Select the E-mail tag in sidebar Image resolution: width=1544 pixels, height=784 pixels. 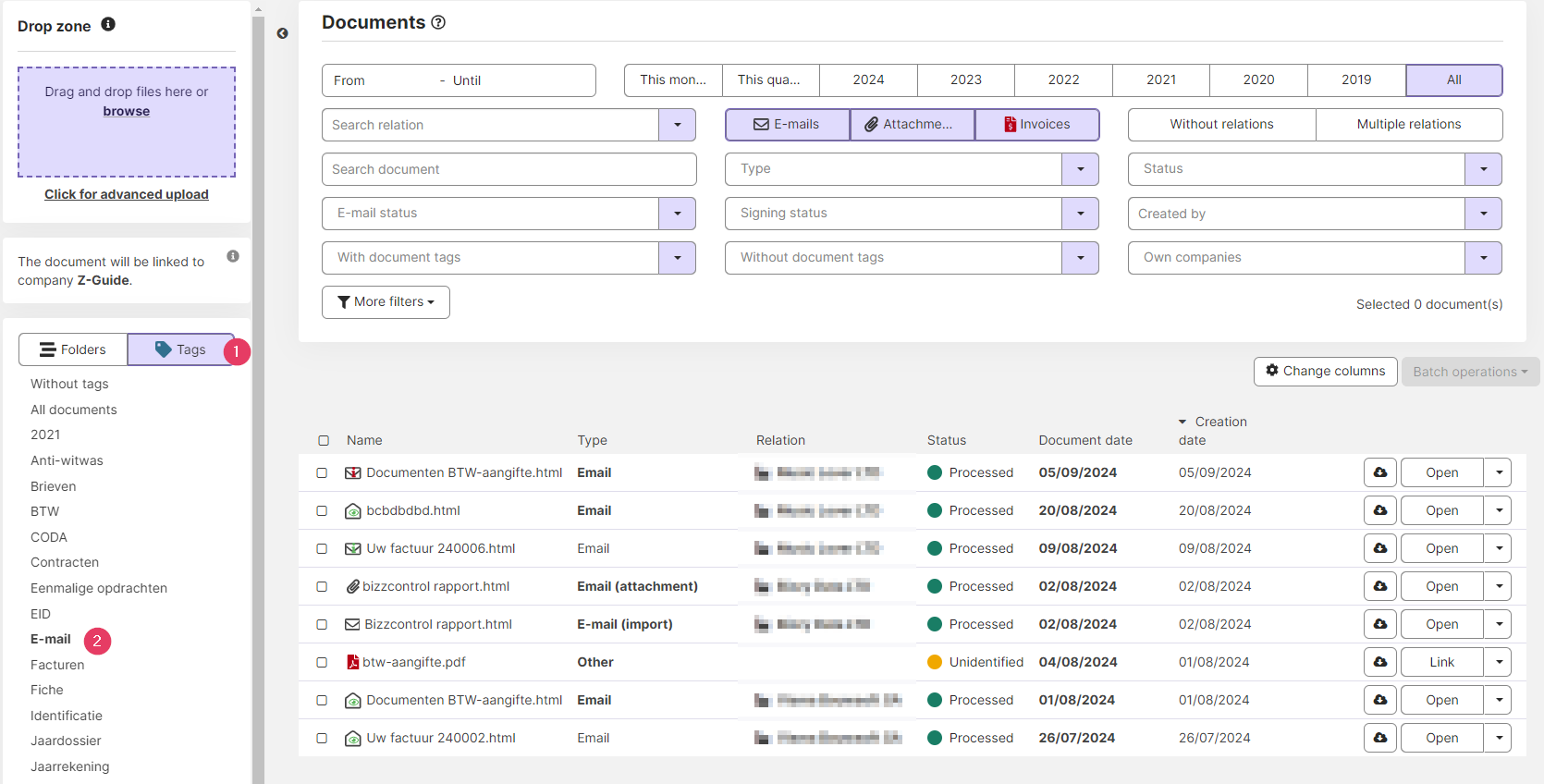(x=51, y=639)
